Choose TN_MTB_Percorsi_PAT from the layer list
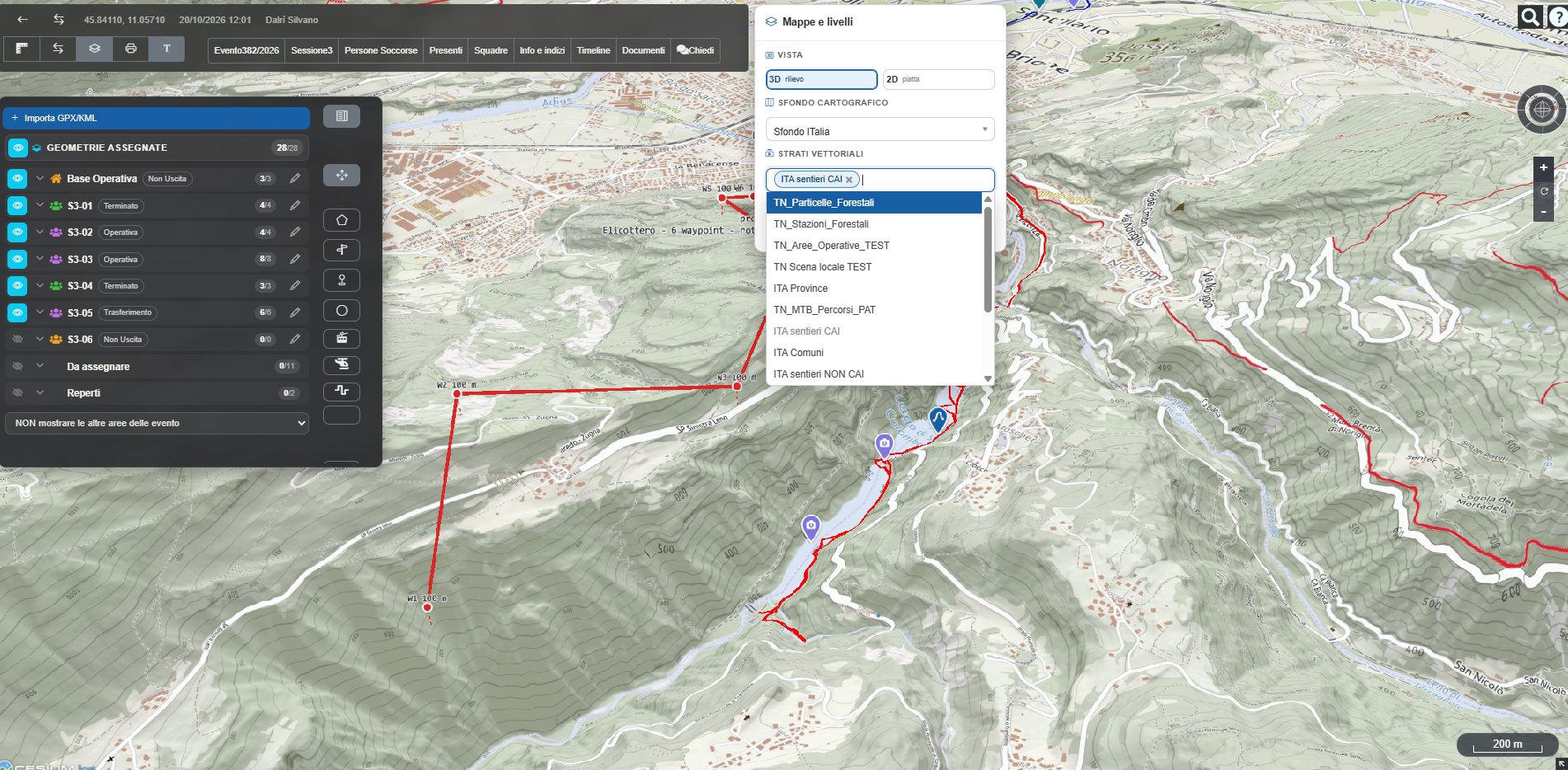 [874, 310]
